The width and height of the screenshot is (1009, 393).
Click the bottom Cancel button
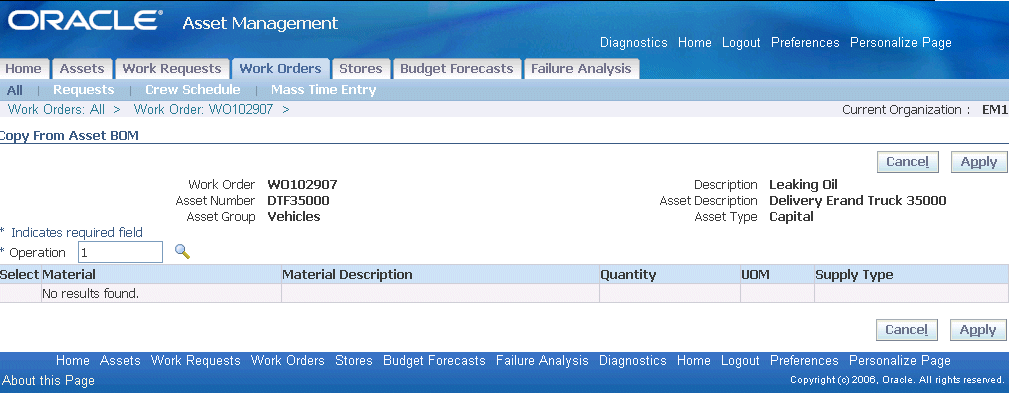coord(906,330)
